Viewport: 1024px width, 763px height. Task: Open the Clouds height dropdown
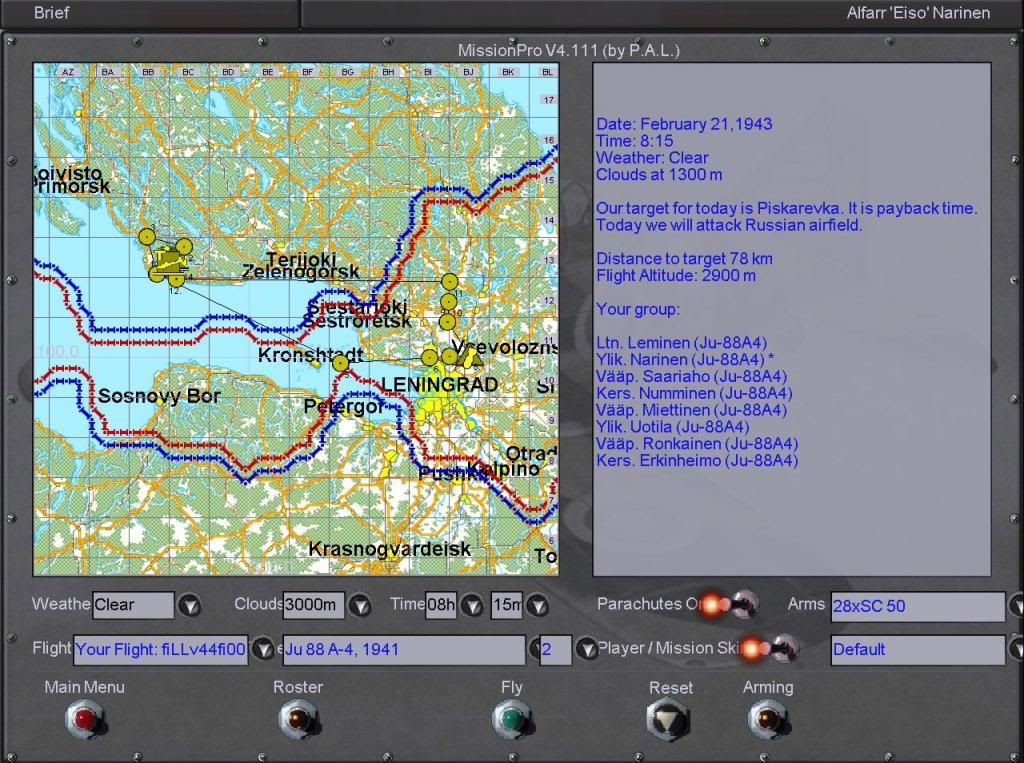[359, 605]
